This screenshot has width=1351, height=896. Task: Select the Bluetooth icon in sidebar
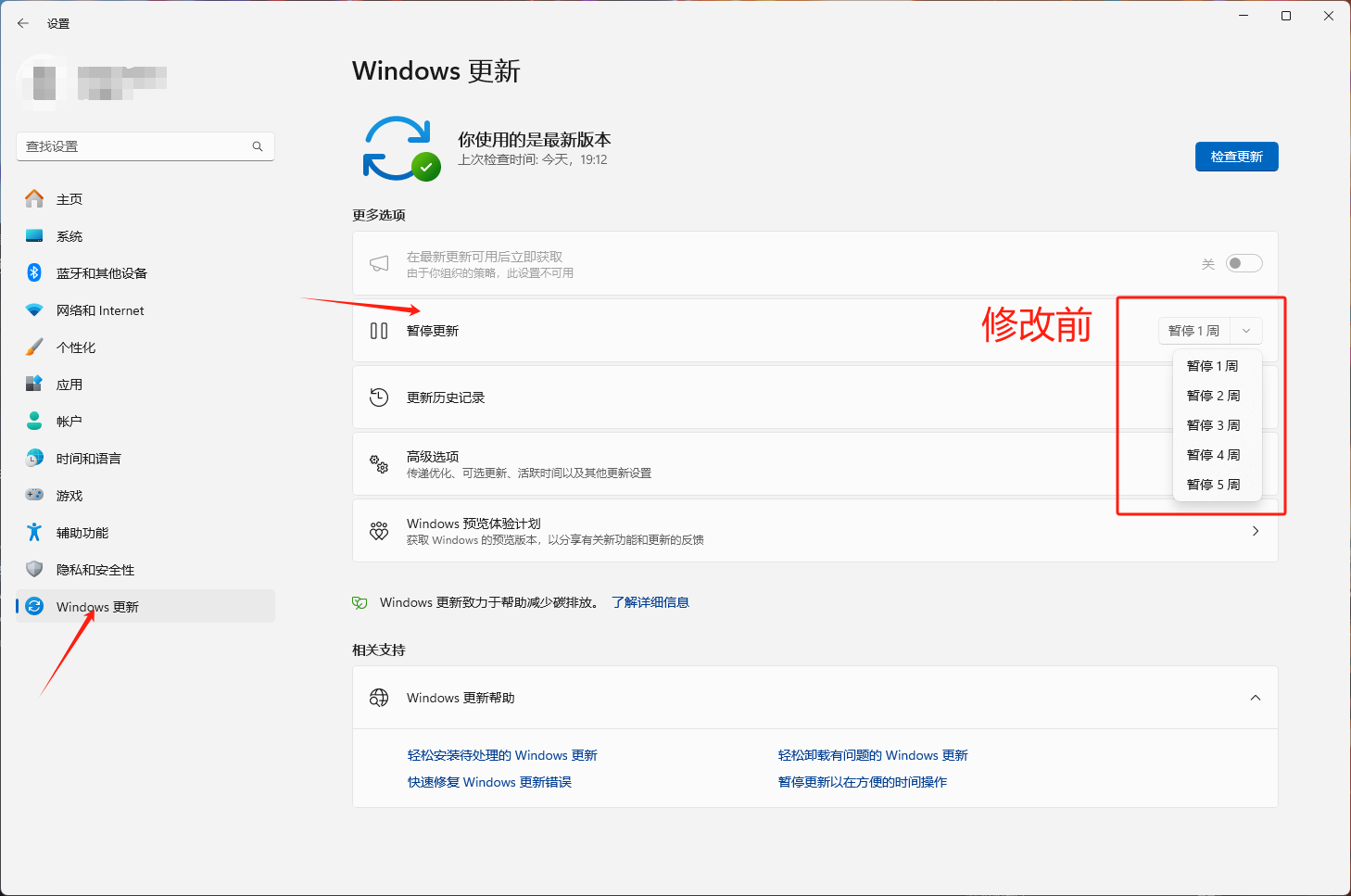(x=34, y=272)
